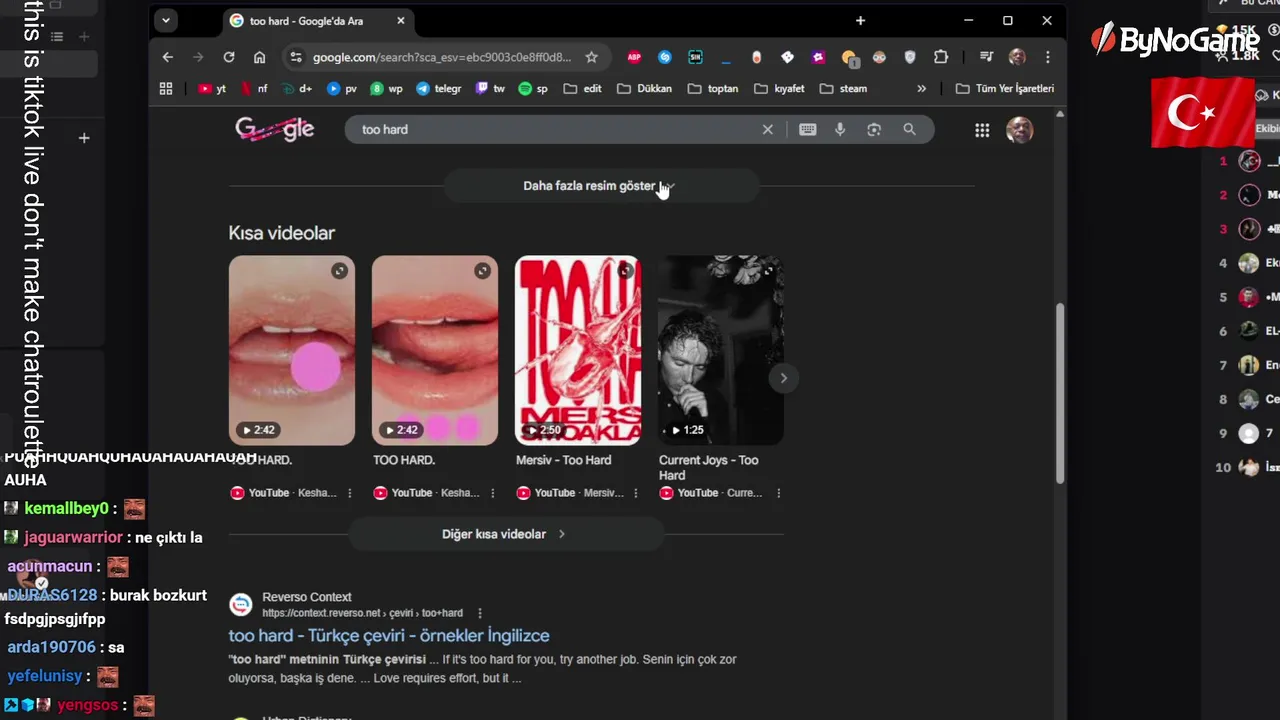Open the Dükkan bookmarks folder

[x=644, y=88]
